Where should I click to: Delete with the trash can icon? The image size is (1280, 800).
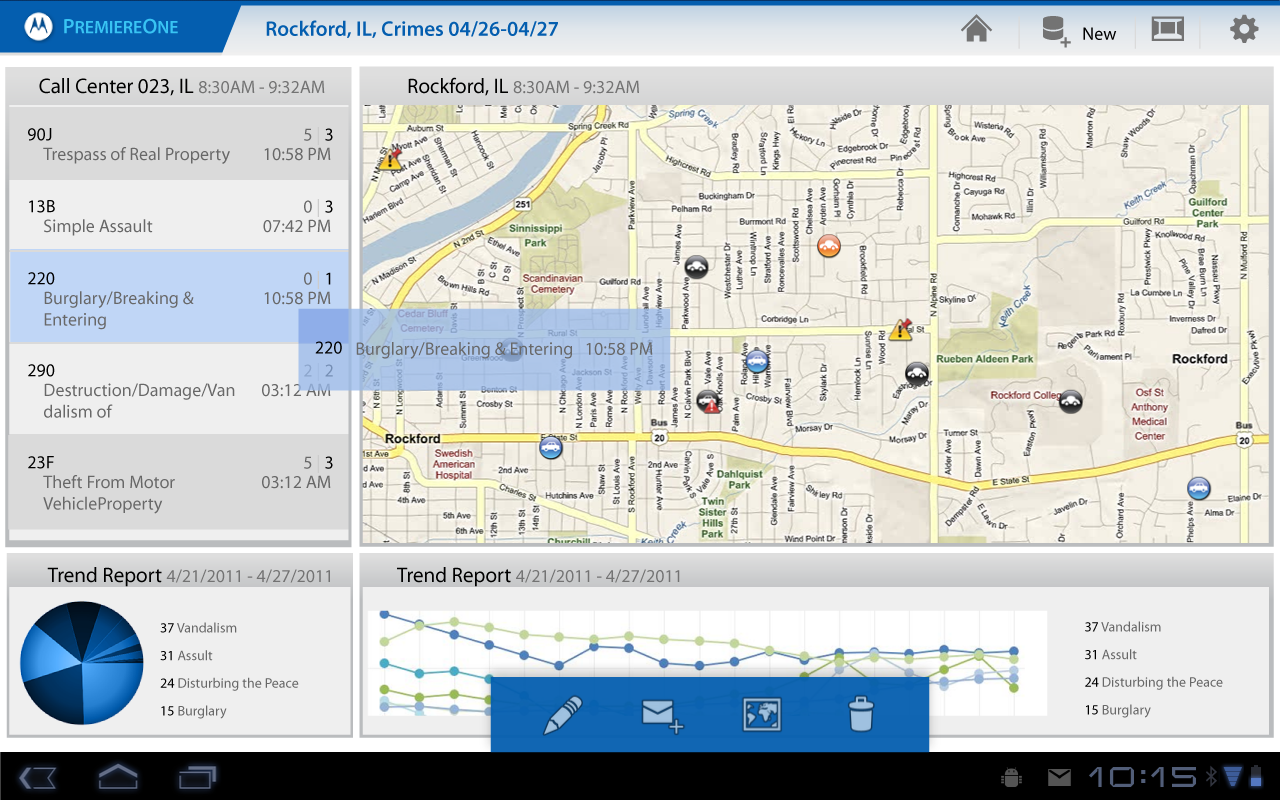click(x=861, y=715)
